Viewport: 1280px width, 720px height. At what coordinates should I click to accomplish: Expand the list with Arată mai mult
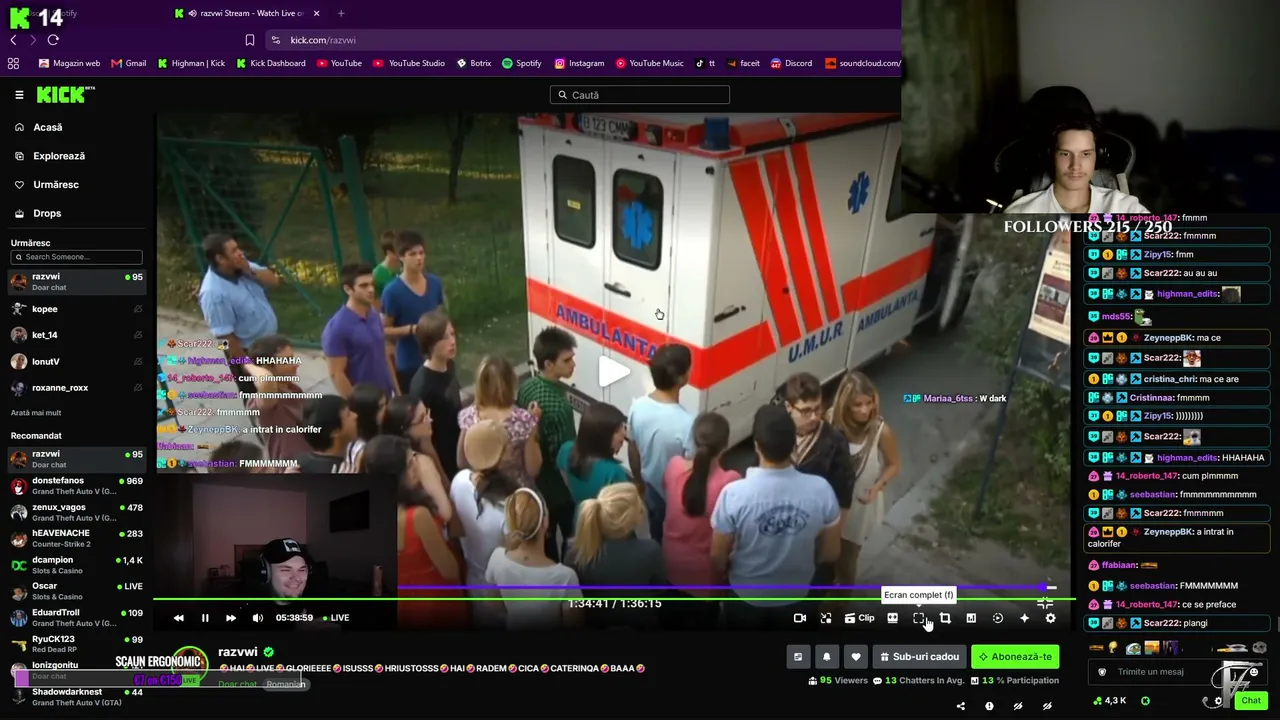pos(36,413)
